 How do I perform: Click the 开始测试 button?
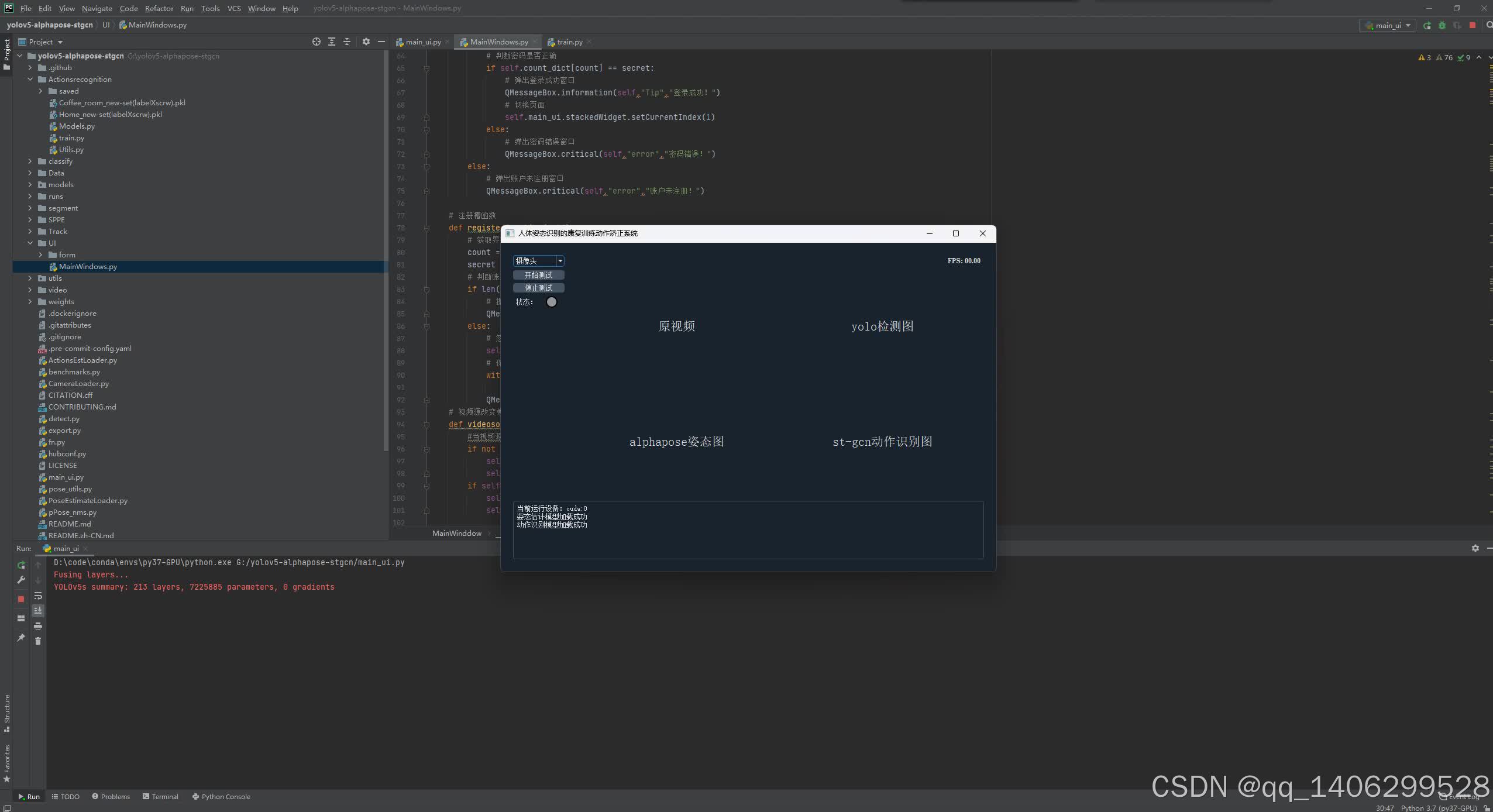538,275
